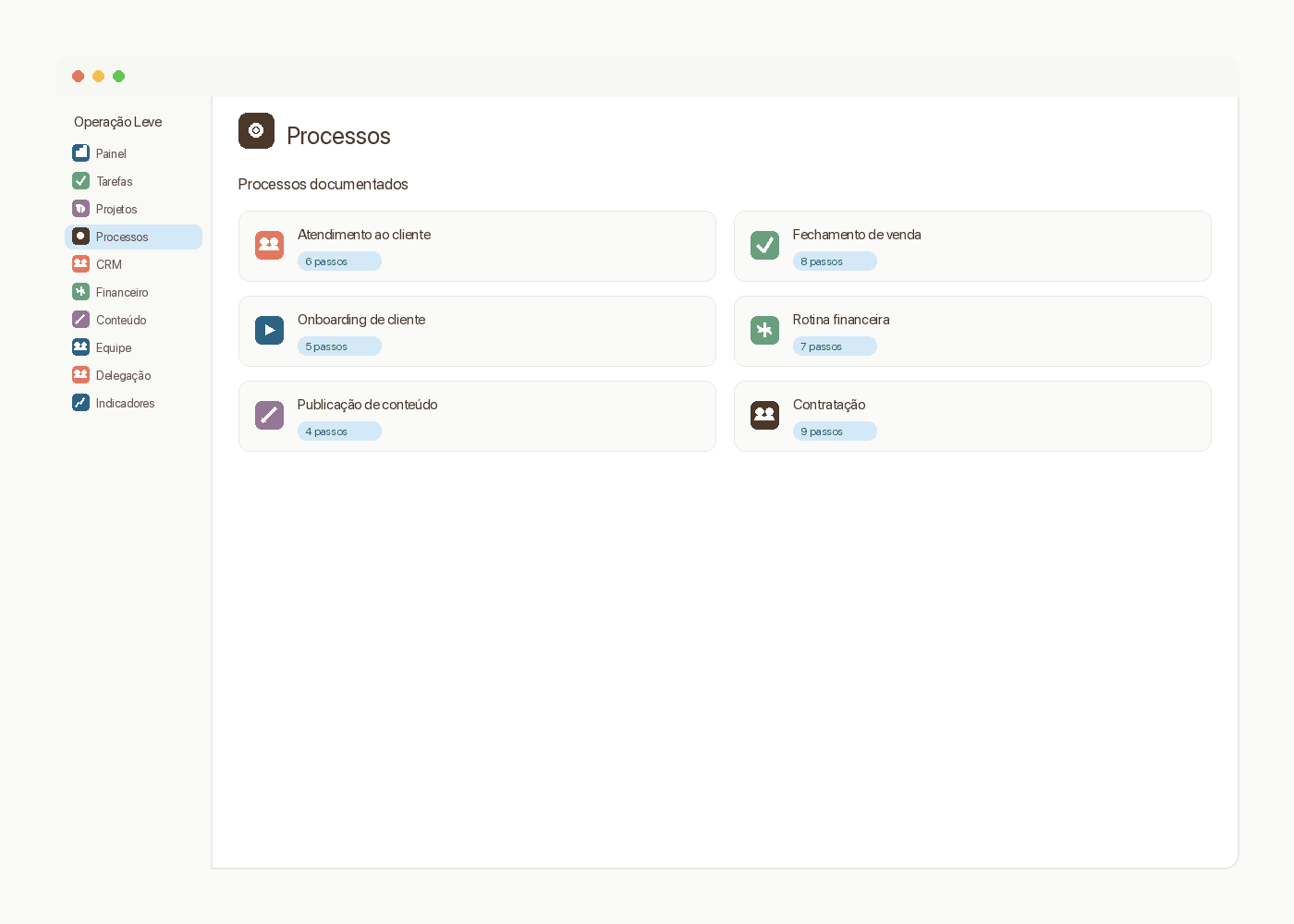Click the 4 passos badge
Screen dimensions: 1294x924
(x=339, y=432)
